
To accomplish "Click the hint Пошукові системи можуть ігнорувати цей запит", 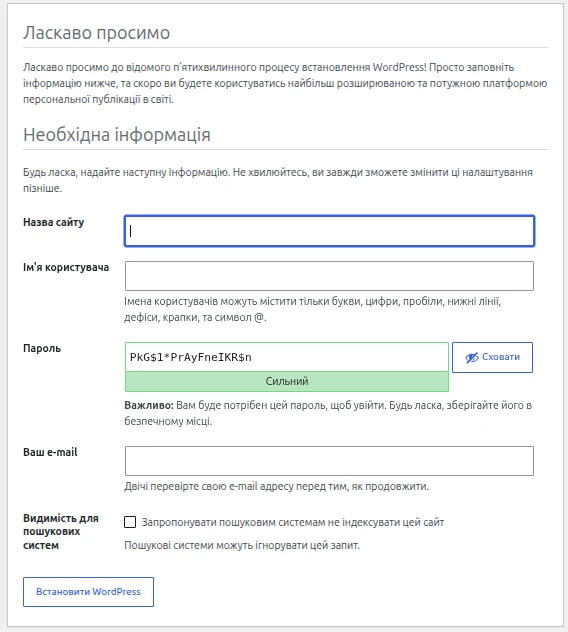I will tap(242, 545).
